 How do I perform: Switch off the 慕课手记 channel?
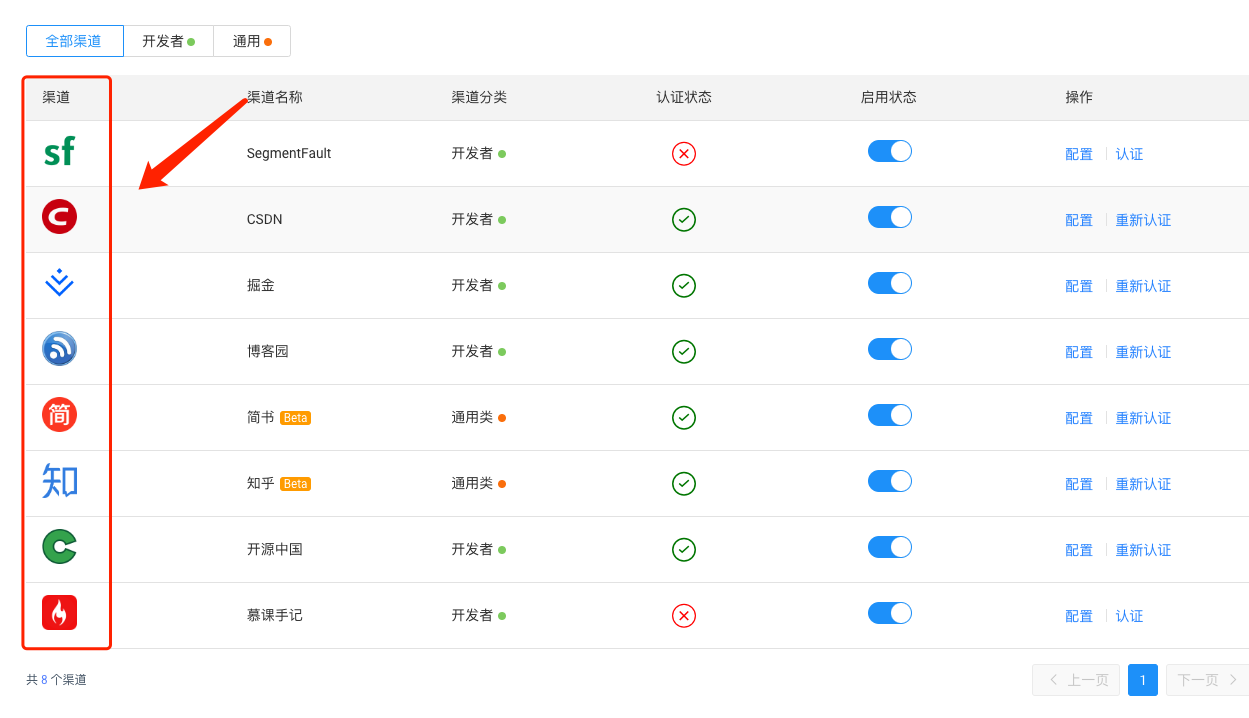coord(890,613)
